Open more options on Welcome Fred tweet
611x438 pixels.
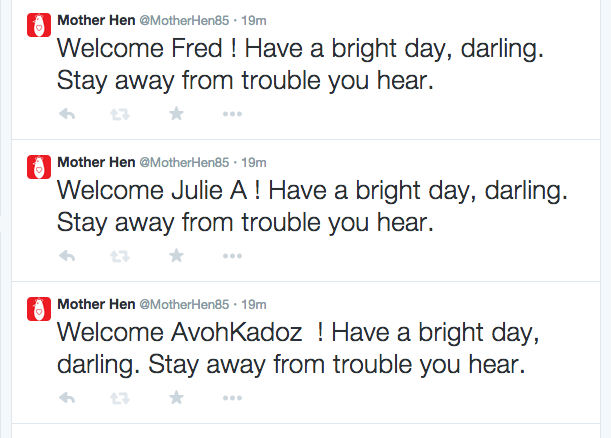pos(232,114)
